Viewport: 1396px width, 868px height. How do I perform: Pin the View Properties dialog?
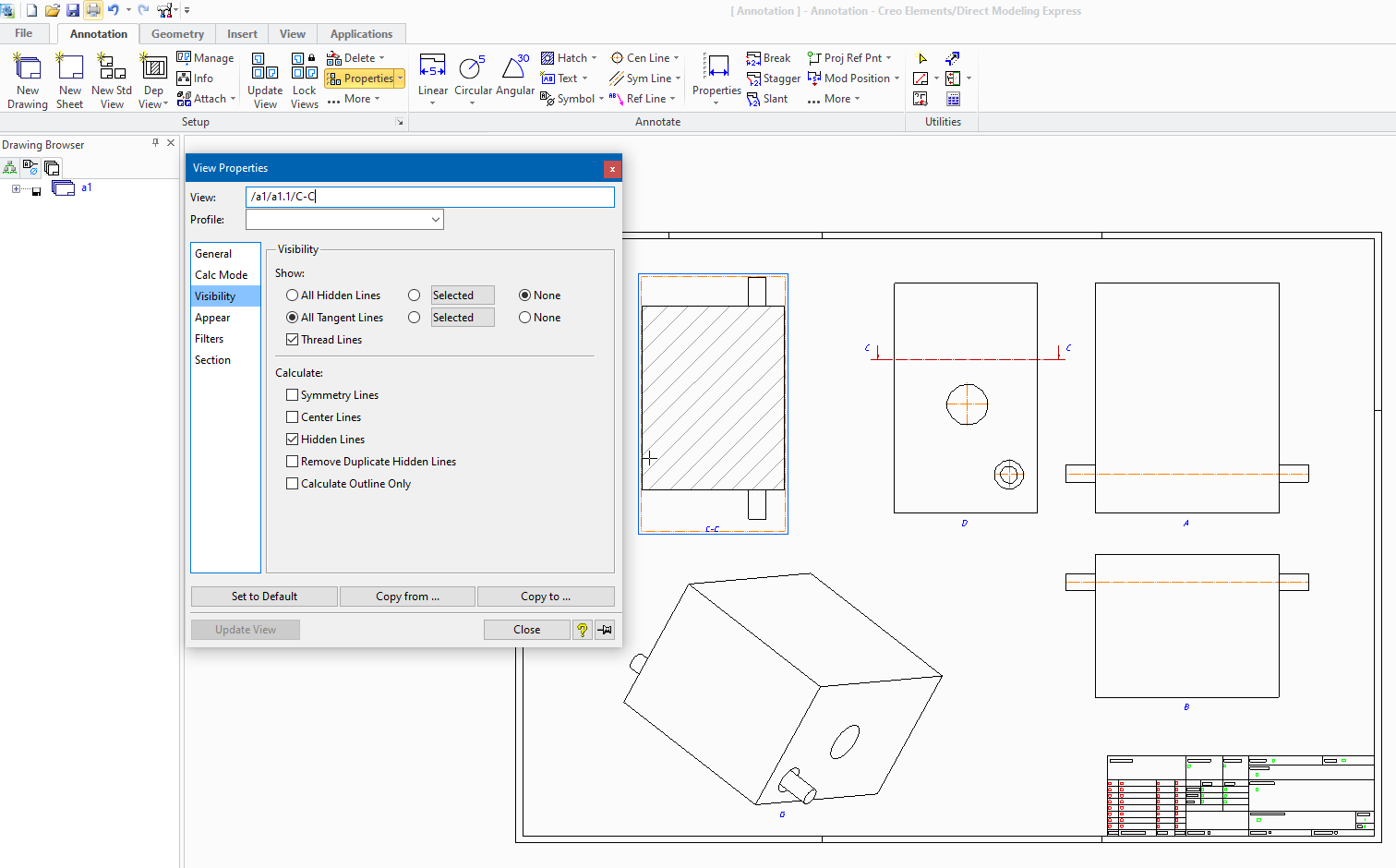(x=605, y=629)
